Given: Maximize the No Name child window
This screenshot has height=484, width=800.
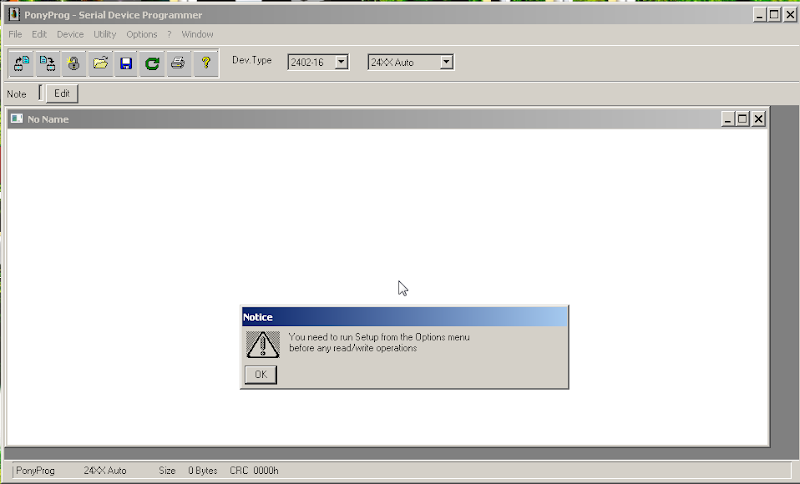Looking at the screenshot, I should click(x=743, y=119).
